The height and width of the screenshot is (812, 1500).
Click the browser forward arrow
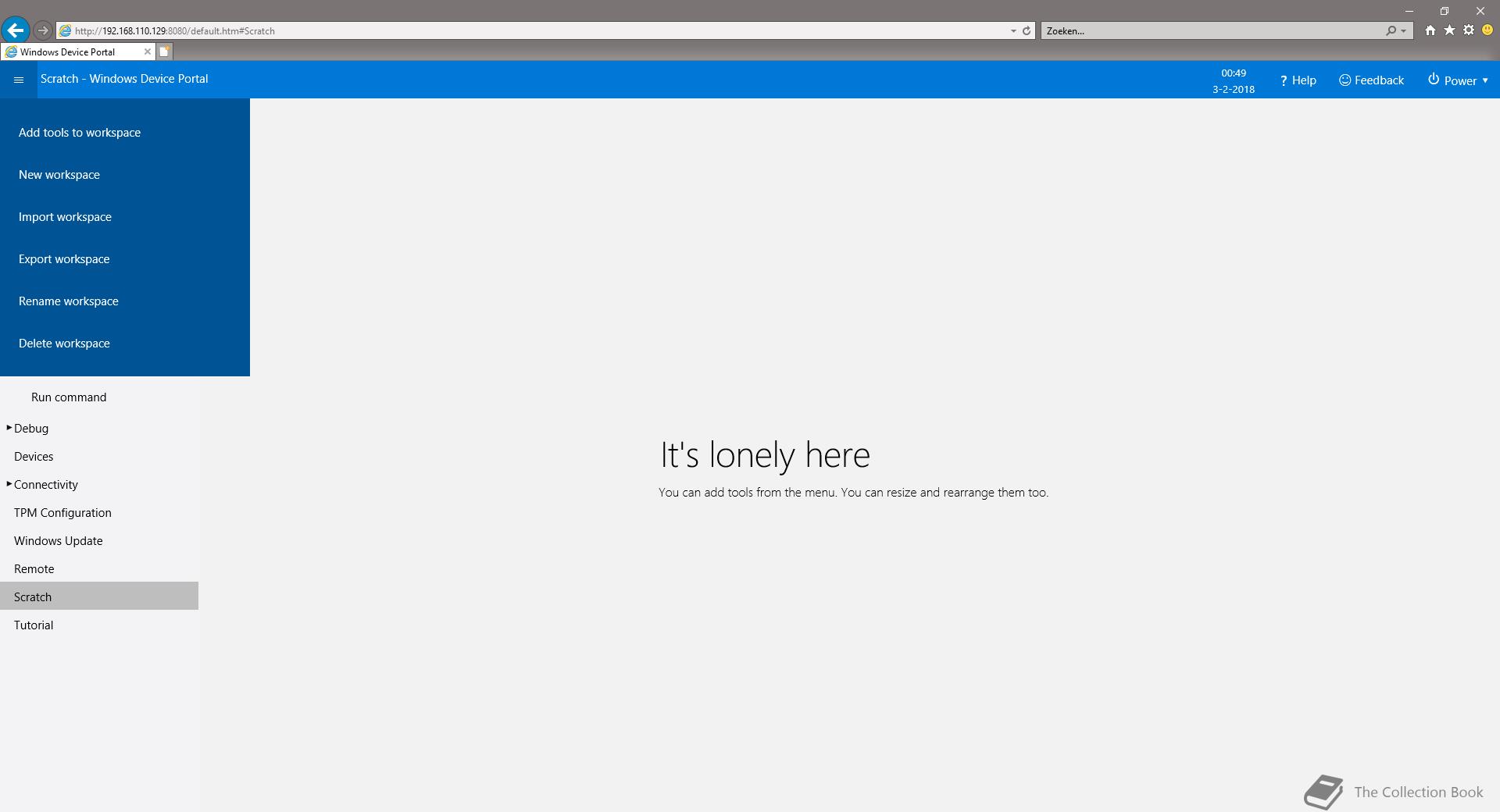[43, 30]
